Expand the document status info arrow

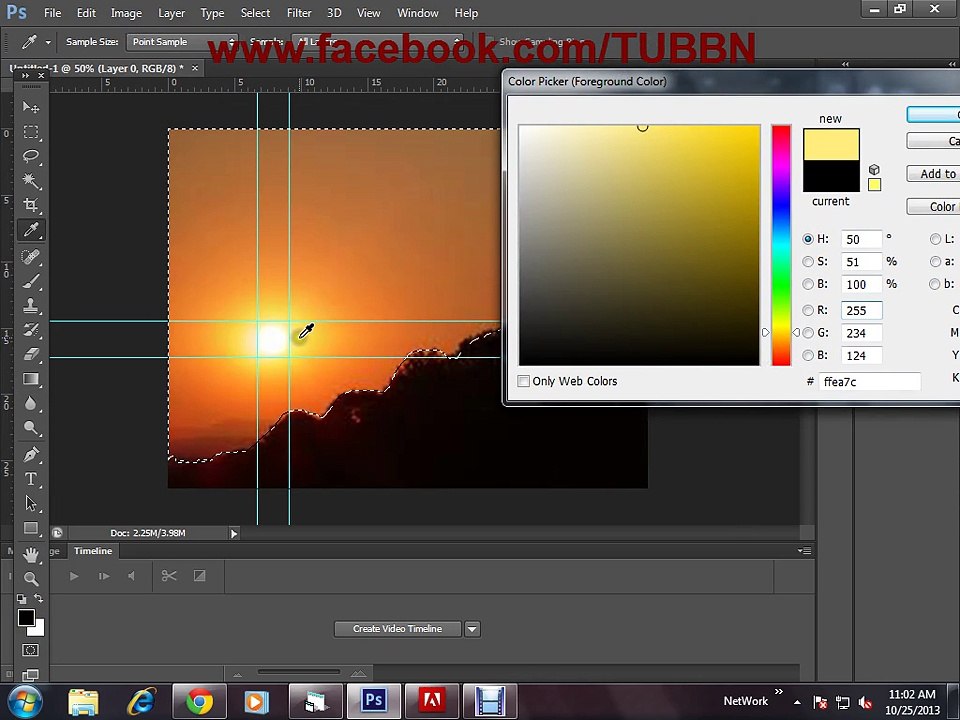[234, 533]
